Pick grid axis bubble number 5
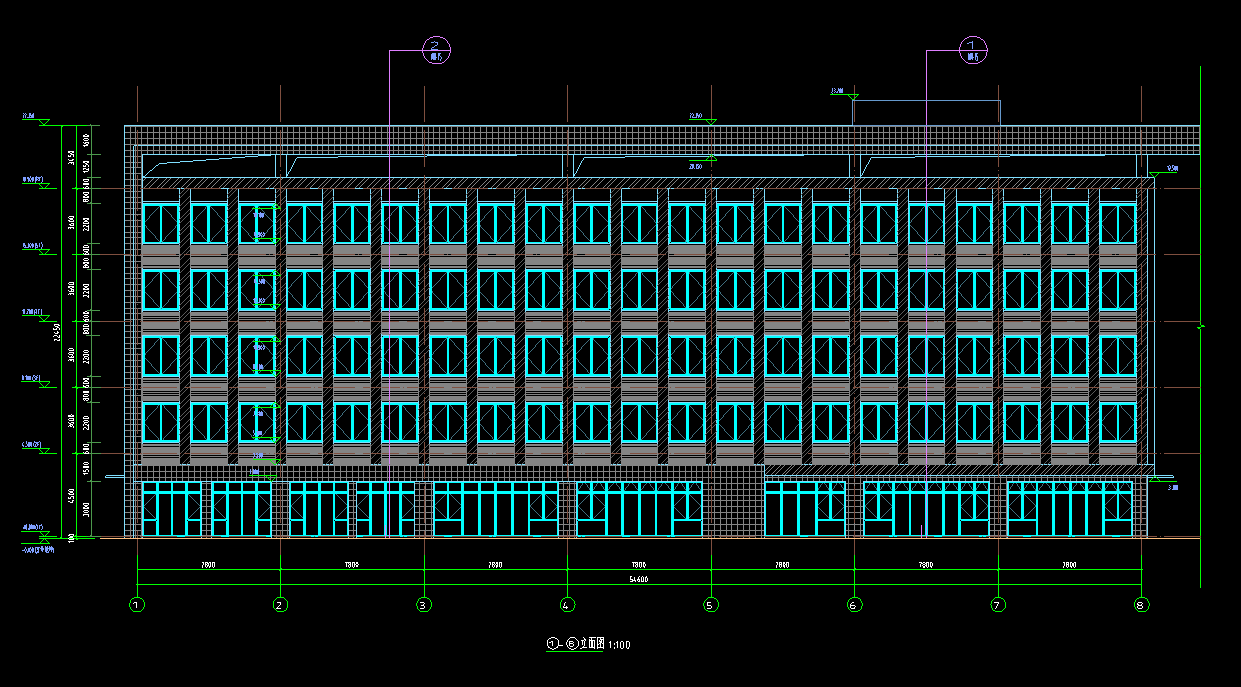 [x=711, y=604]
